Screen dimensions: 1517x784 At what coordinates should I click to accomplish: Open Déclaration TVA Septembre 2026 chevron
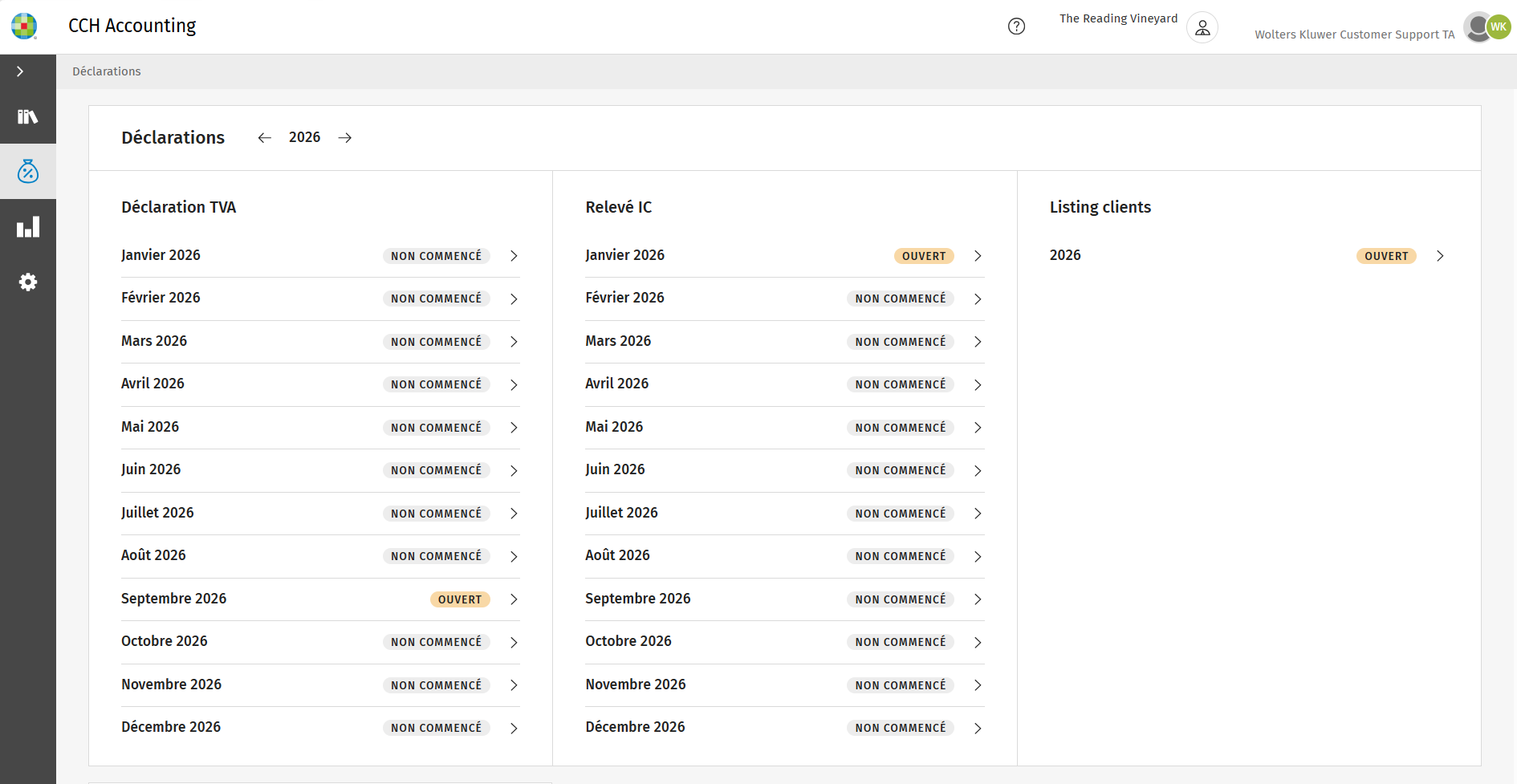514,599
